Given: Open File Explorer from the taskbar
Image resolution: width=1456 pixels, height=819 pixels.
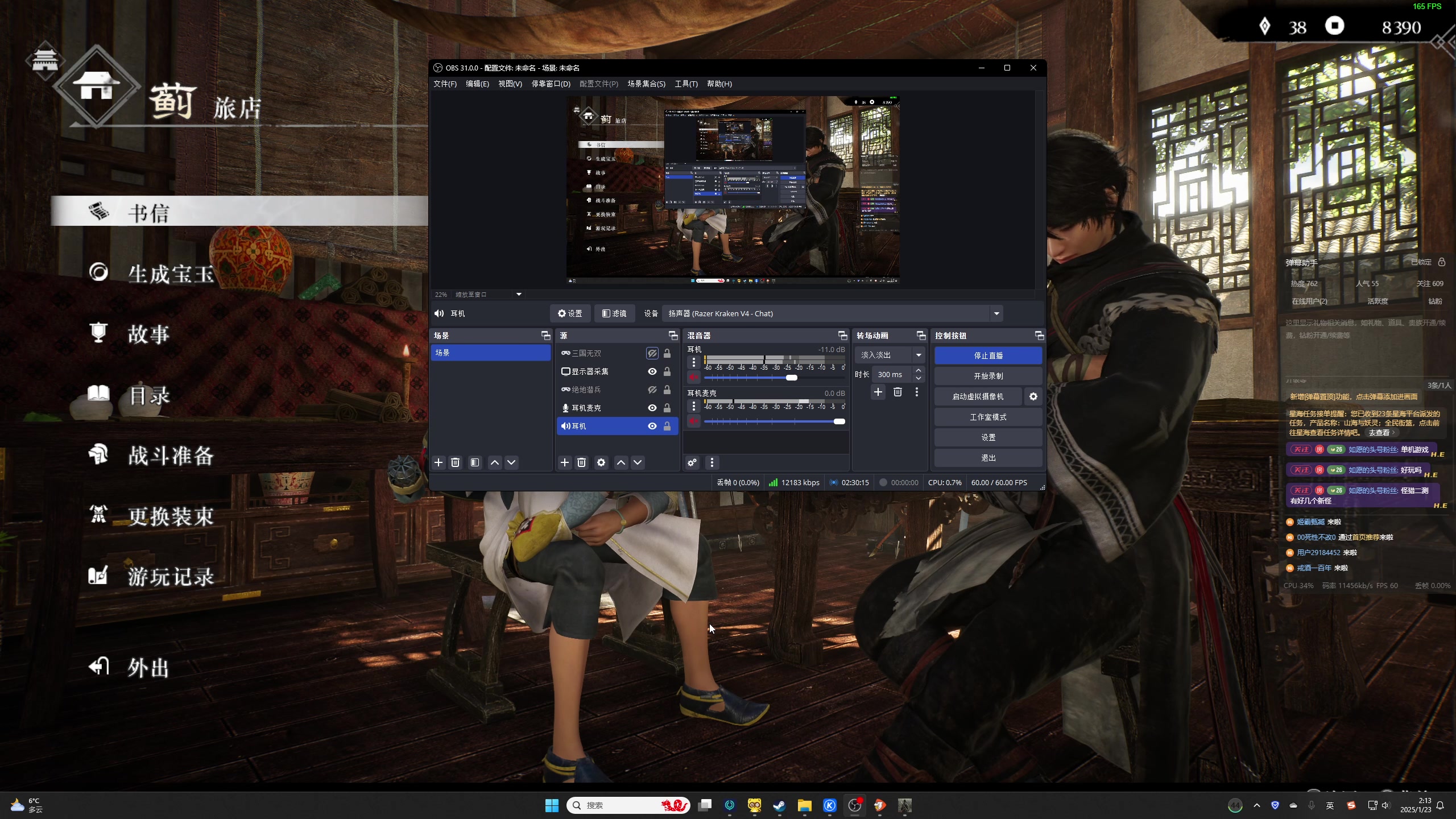Looking at the screenshot, I should coord(804,805).
